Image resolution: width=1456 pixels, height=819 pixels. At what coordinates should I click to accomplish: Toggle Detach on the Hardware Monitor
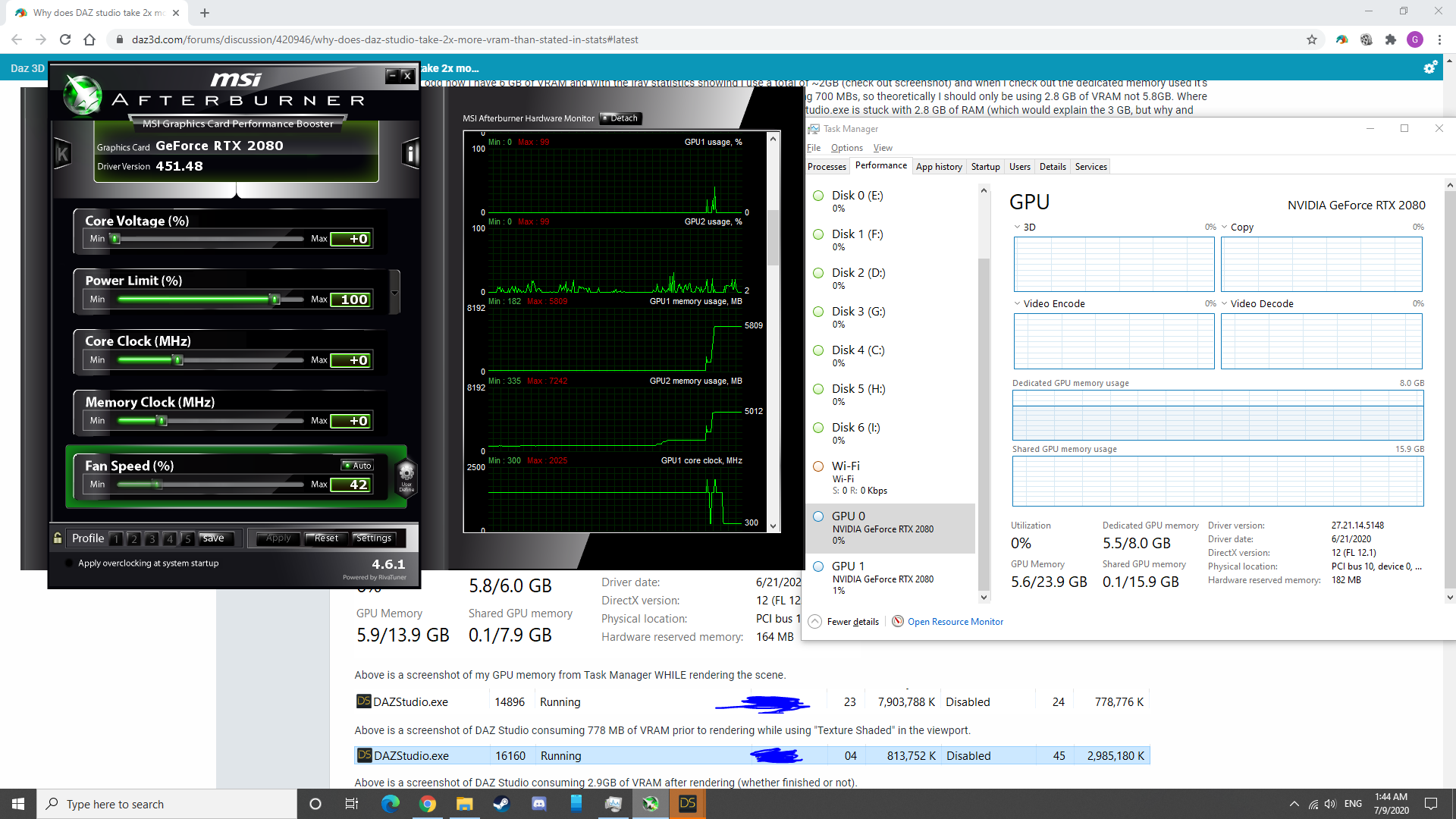pos(620,118)
